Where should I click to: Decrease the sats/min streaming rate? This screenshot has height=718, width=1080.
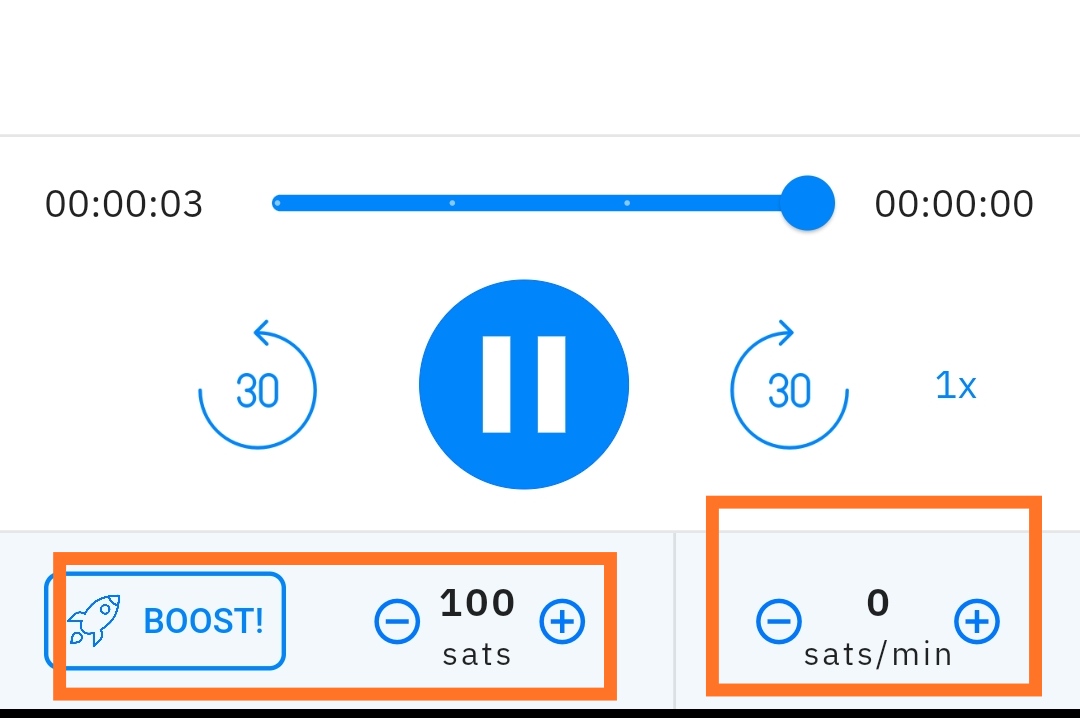click(778, 622)
